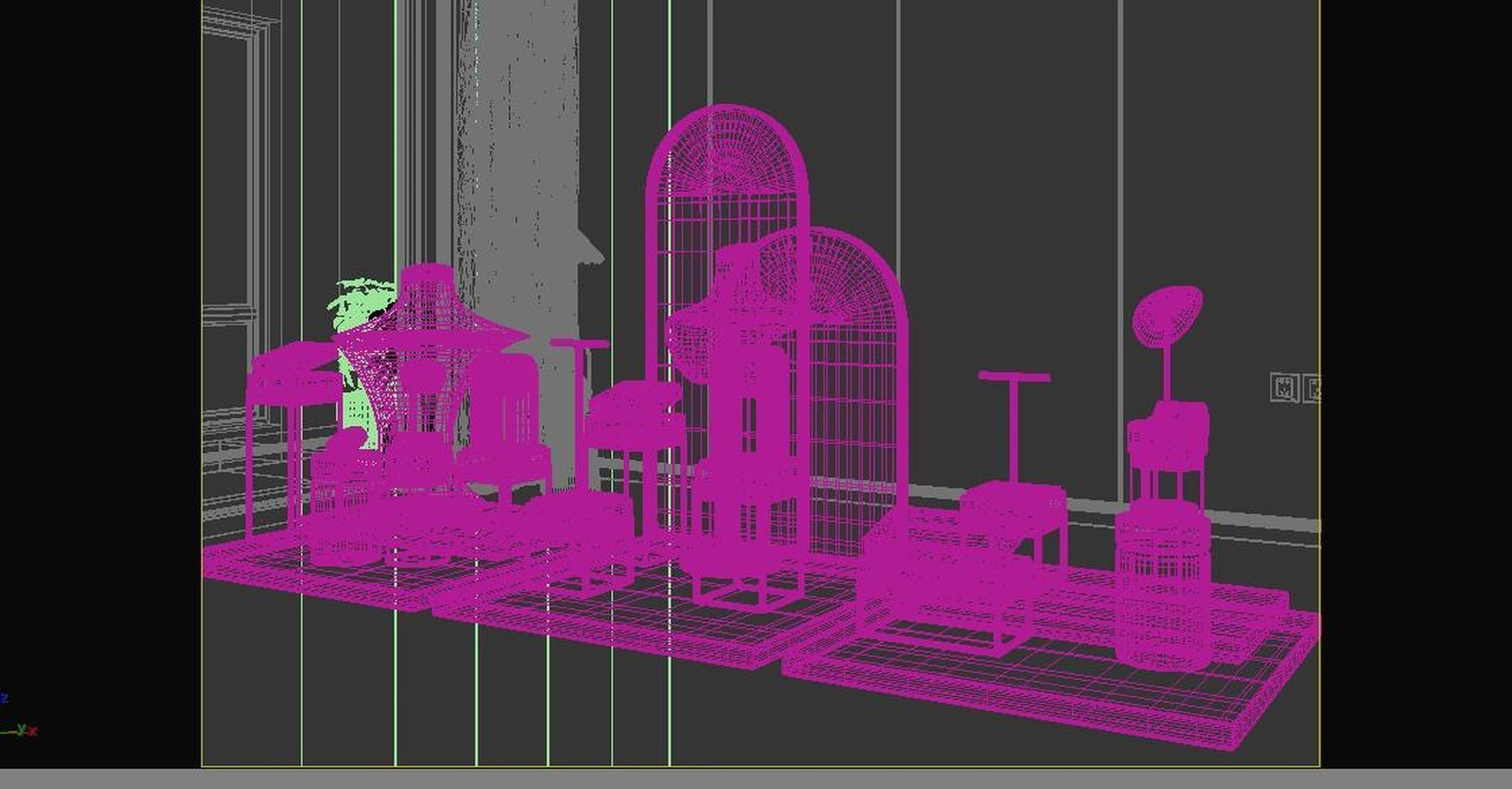1512x789 pixels.
Task: Click the blue Z axis label
Action: (x=4, y=698)
